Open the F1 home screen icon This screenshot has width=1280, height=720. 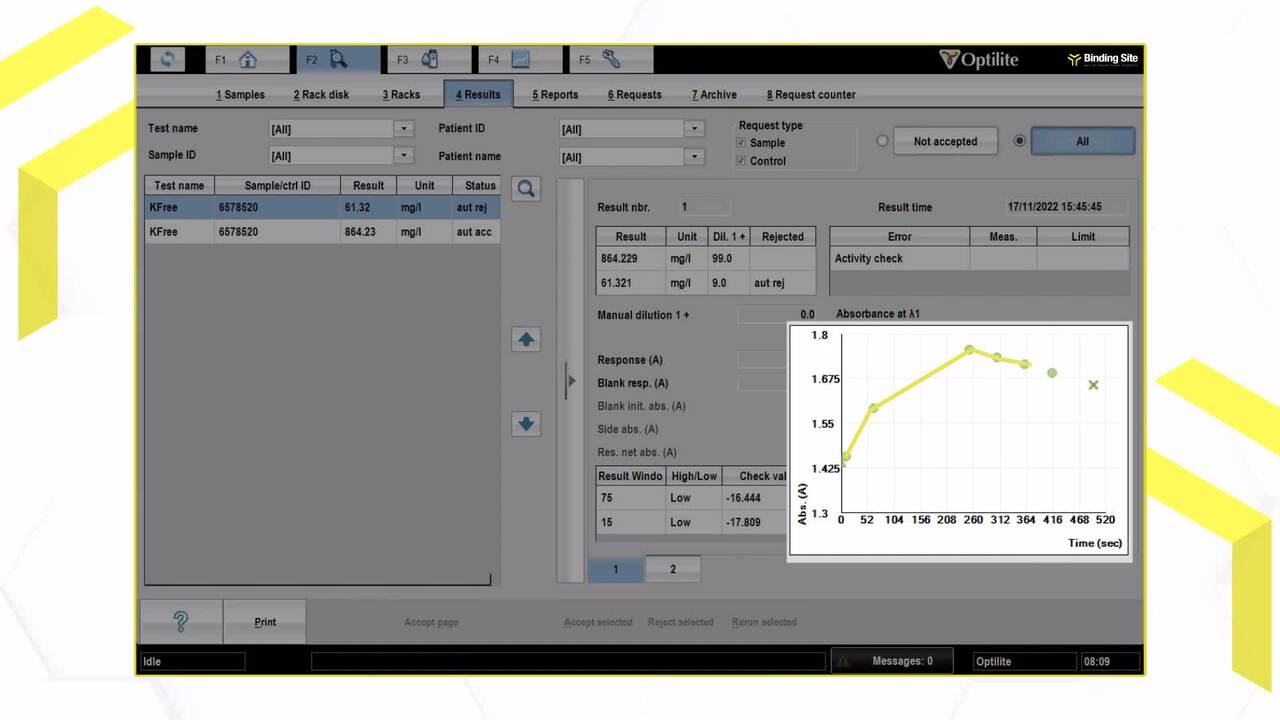(x=247, y=60)
